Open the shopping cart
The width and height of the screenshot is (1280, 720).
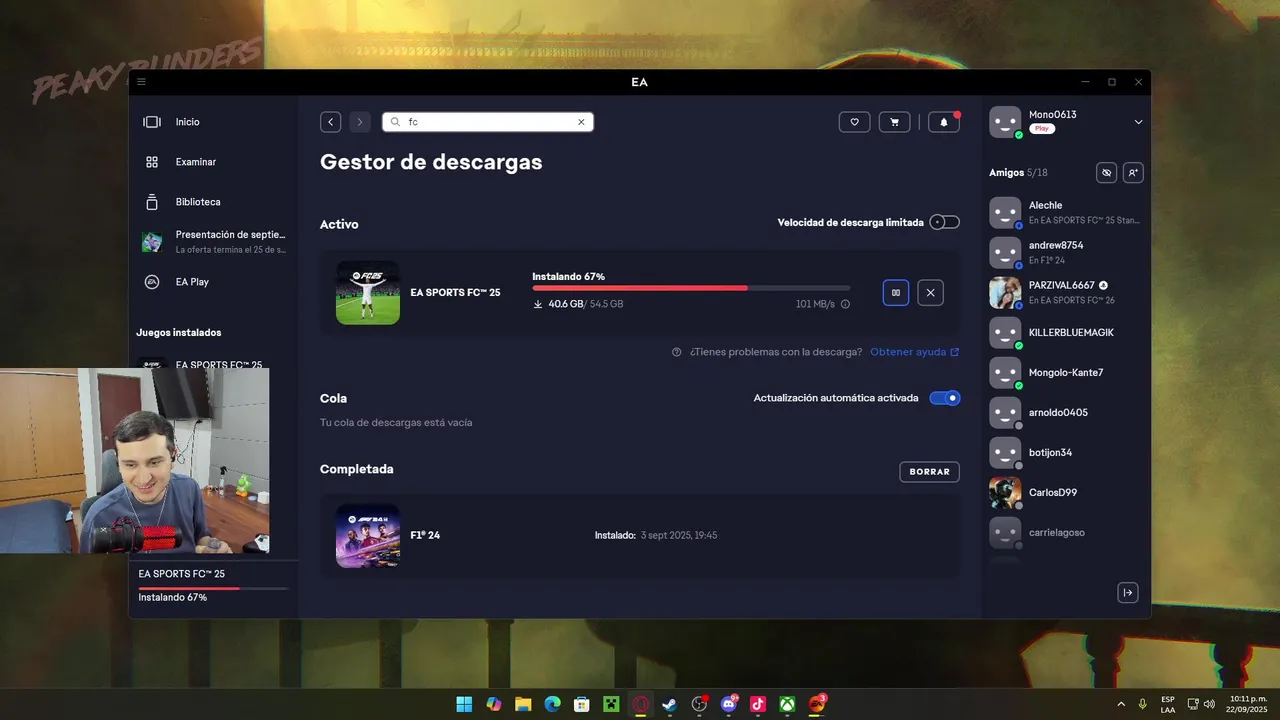click(894, 122)
